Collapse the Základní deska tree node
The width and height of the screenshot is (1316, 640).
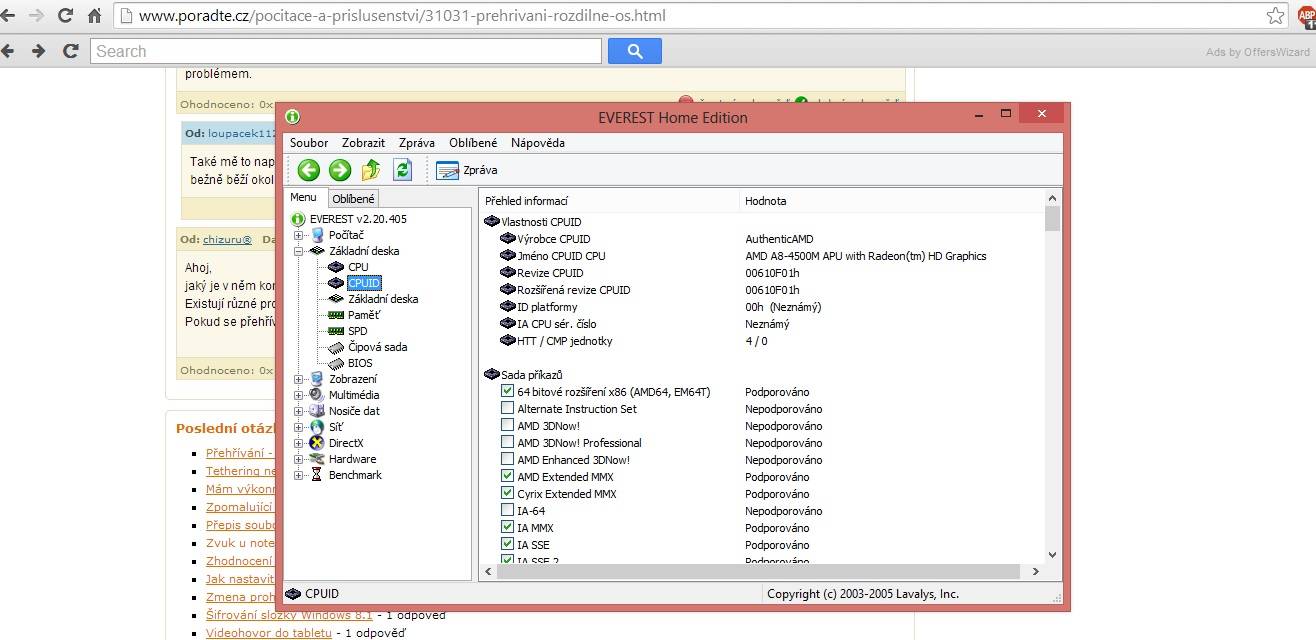click(298, 251)
